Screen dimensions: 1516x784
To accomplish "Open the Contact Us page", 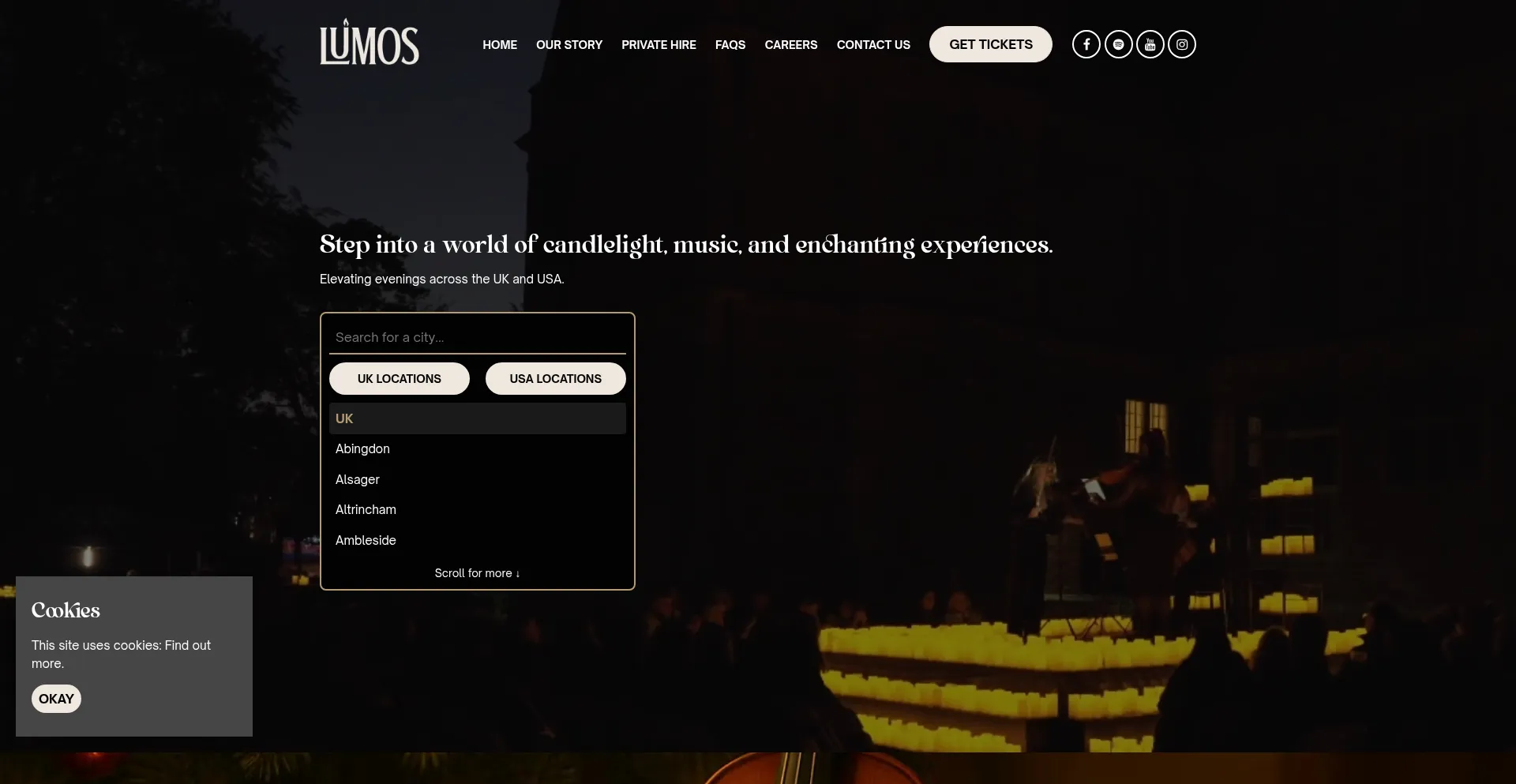I will coord(873,45).
